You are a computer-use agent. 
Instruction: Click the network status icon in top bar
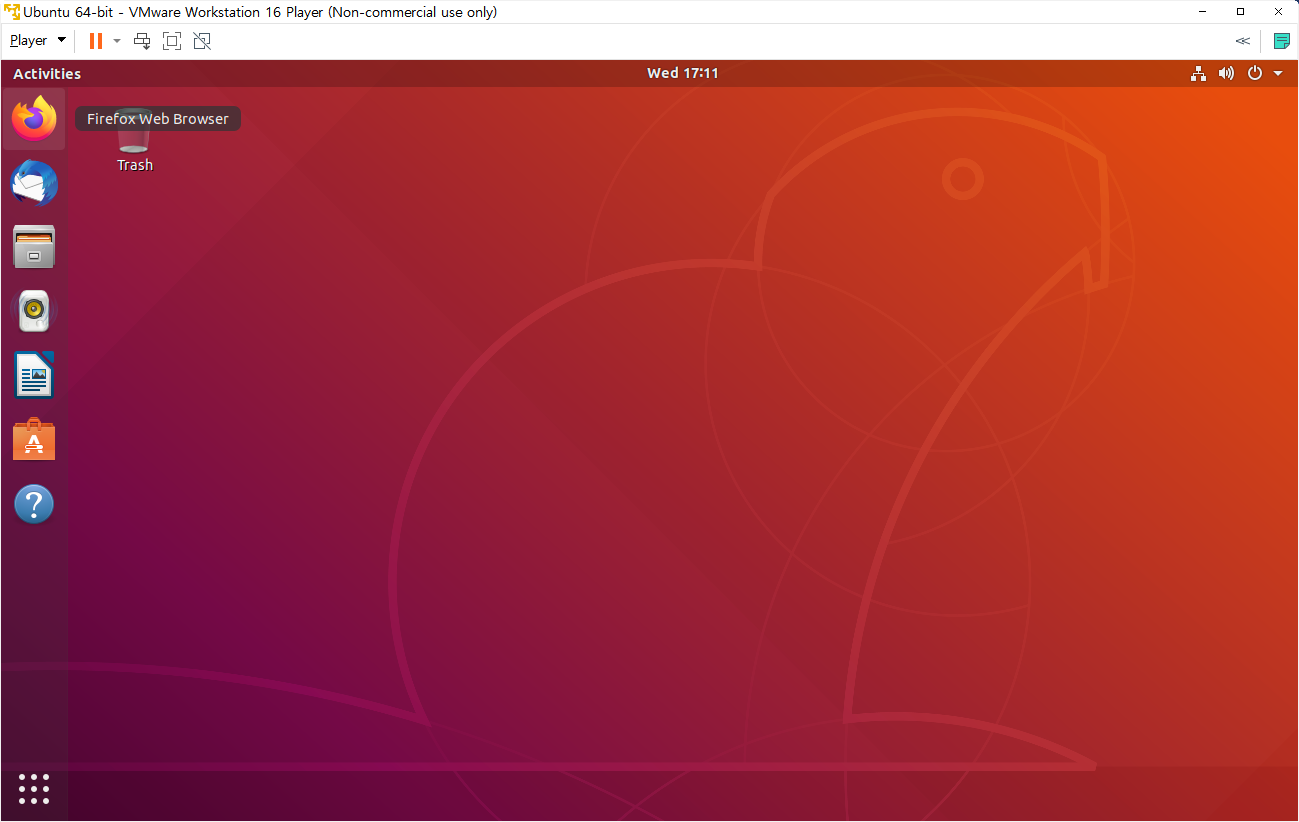coord(1198,73)
